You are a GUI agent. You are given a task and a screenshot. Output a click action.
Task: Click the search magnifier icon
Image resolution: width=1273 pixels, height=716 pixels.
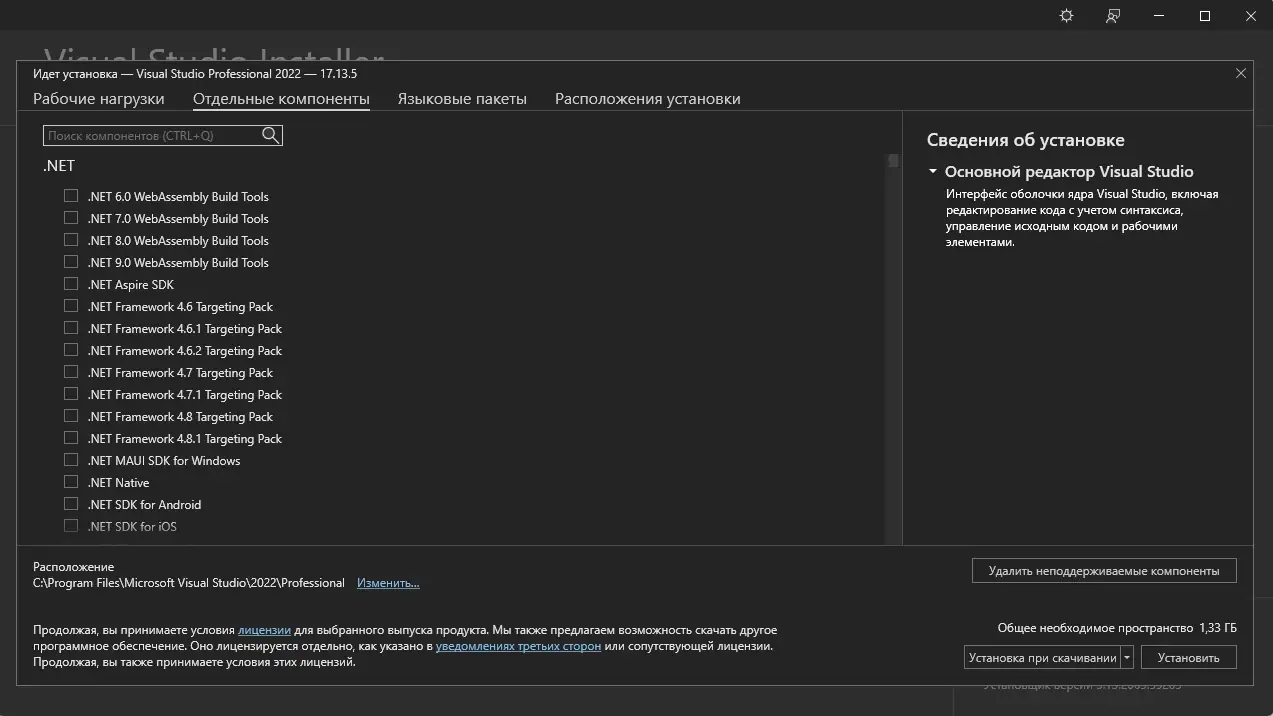tap(270, 135)
